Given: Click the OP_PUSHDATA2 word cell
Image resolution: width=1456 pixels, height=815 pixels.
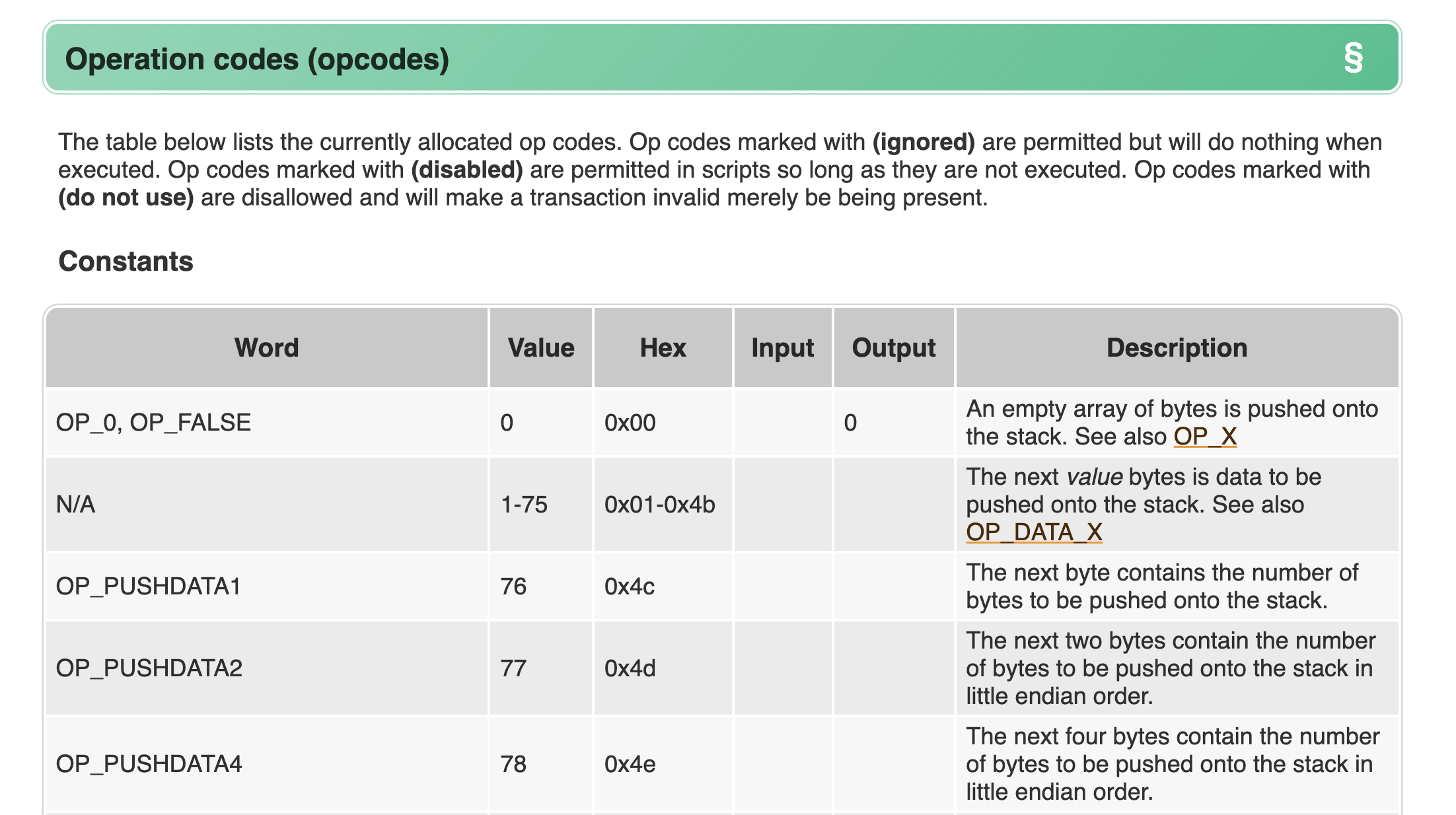Looking at the screenshot, I should coord(149,668).
